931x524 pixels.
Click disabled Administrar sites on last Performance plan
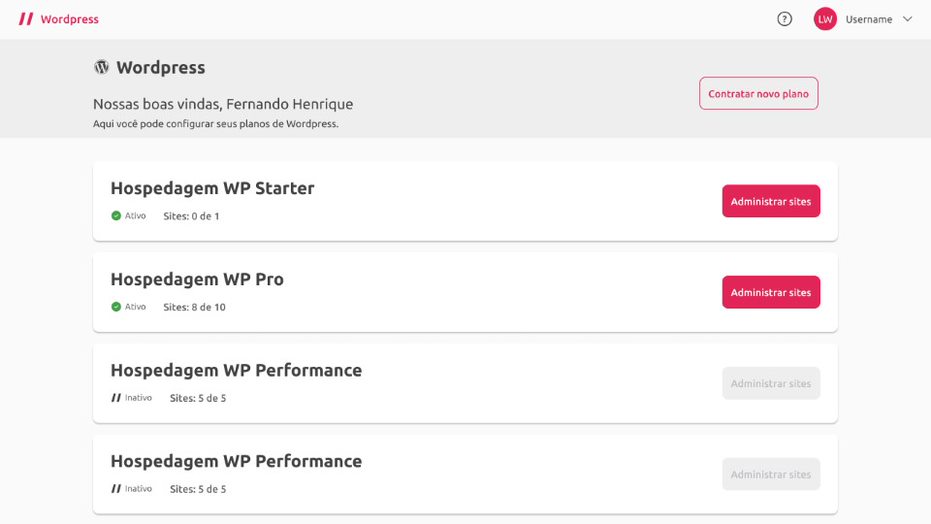(x=771, y=474)
